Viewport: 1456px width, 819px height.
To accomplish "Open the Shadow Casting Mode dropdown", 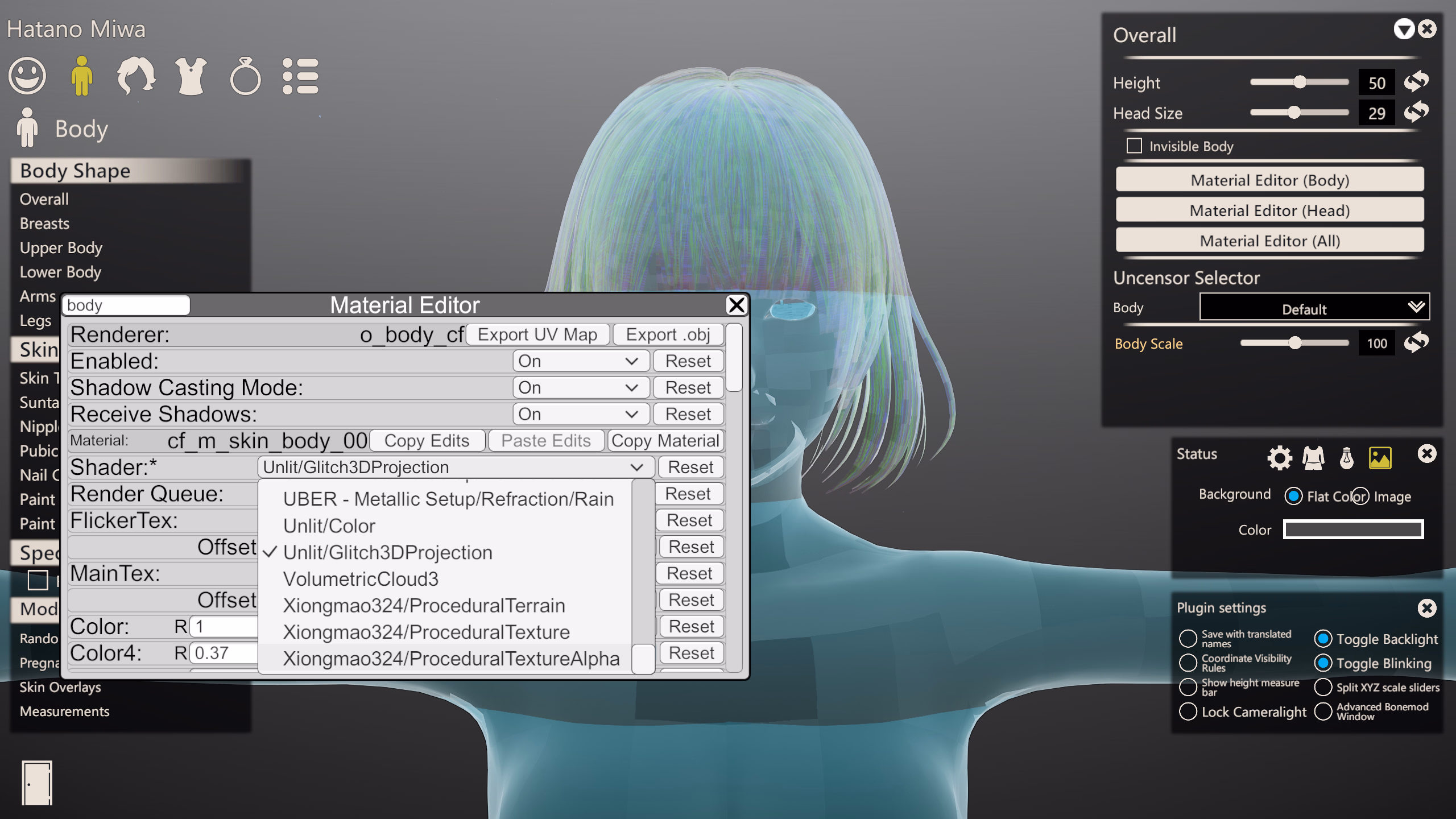I will (x=580, y=388).
